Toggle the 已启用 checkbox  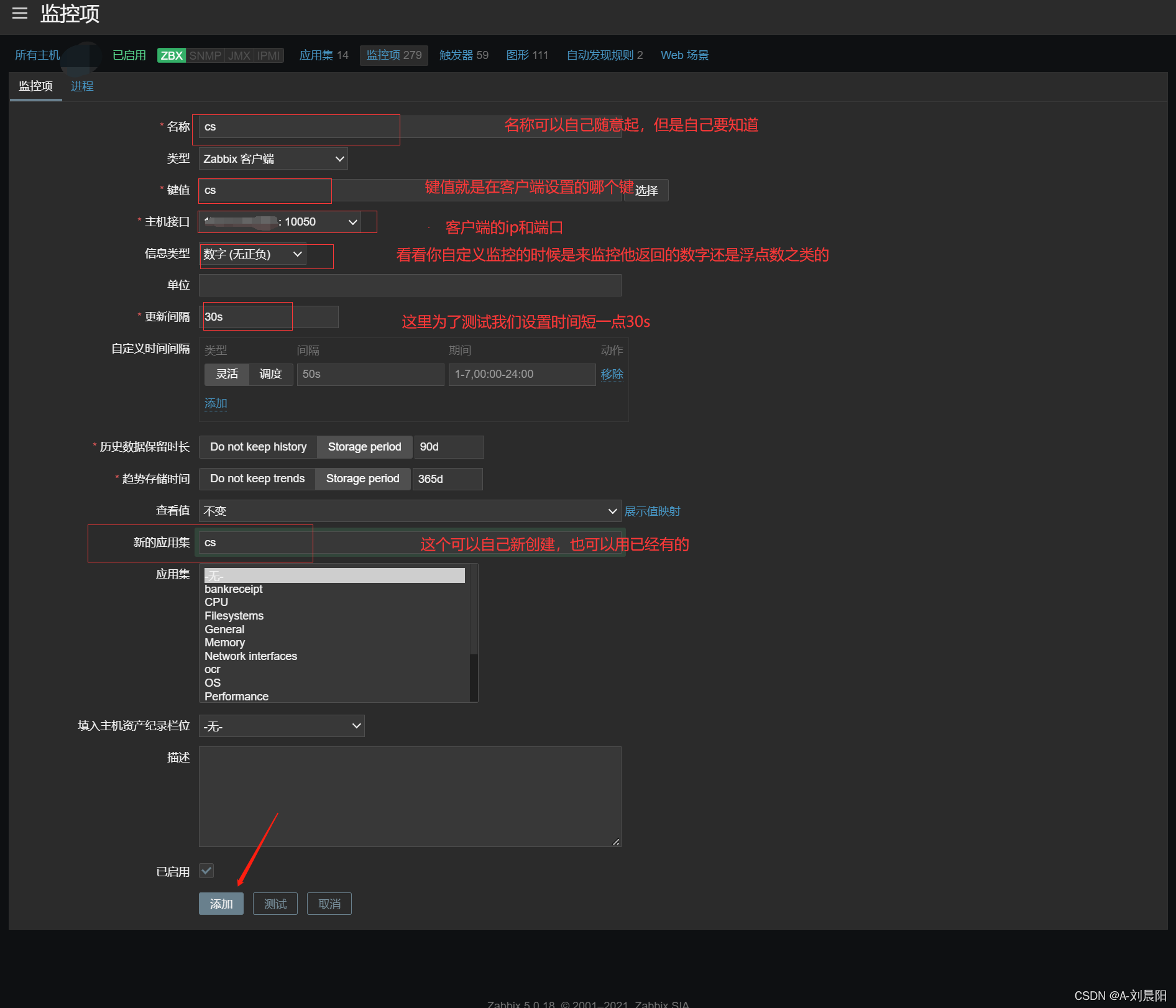(x=206, y=871)
